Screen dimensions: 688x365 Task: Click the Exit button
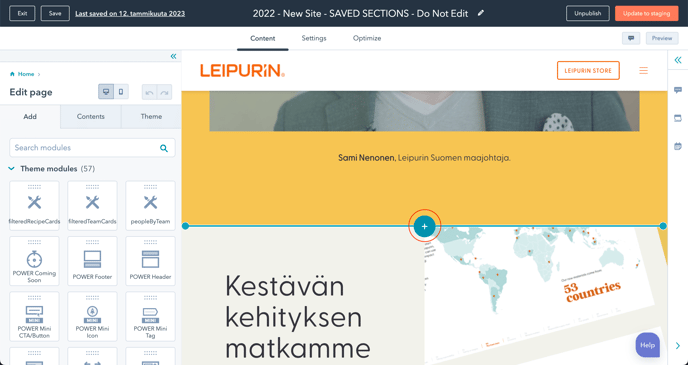click(x=22, y=13)
